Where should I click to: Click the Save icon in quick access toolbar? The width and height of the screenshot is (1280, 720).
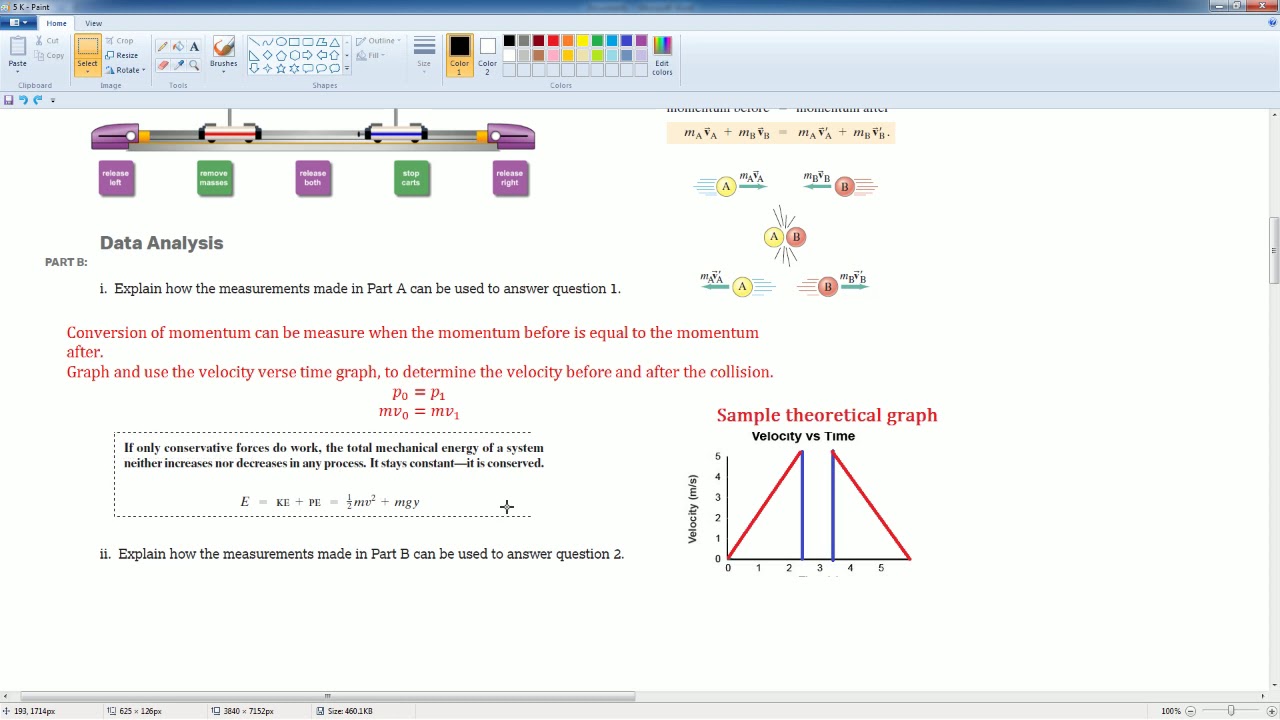click(8, 100)
